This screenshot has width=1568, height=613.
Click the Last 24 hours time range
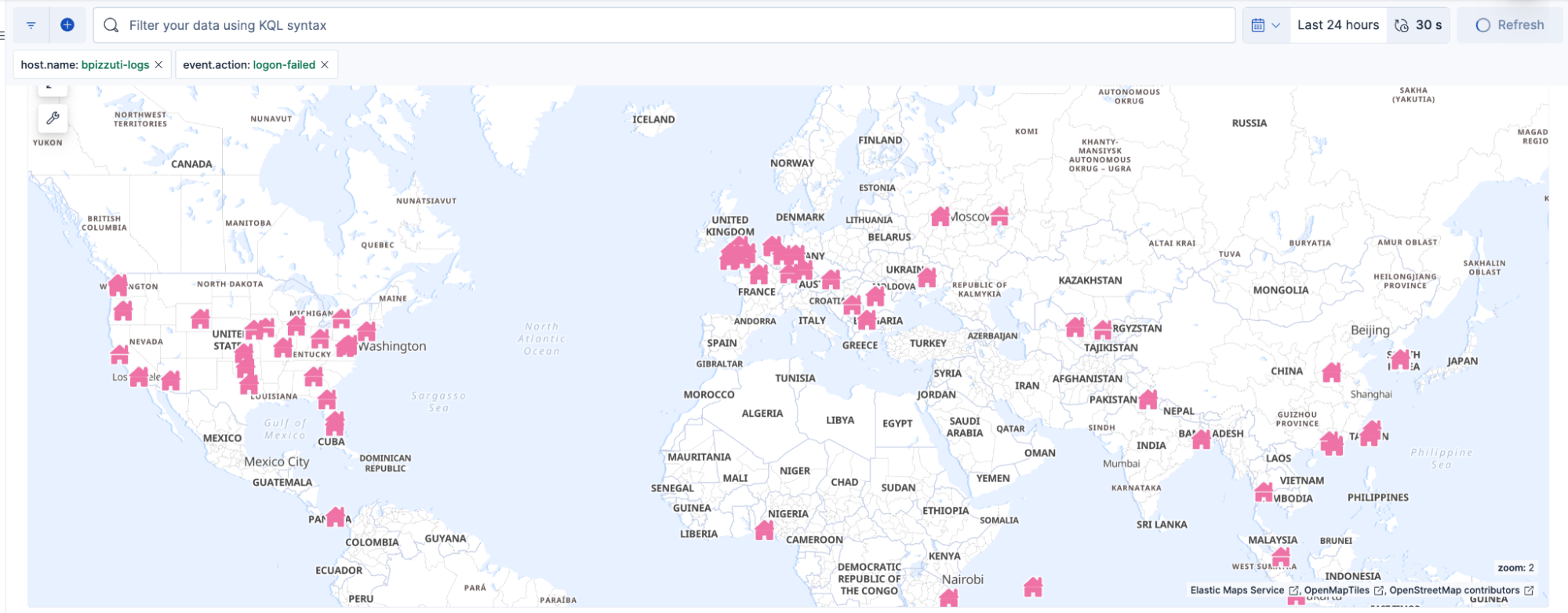(x=1338, y=25)
